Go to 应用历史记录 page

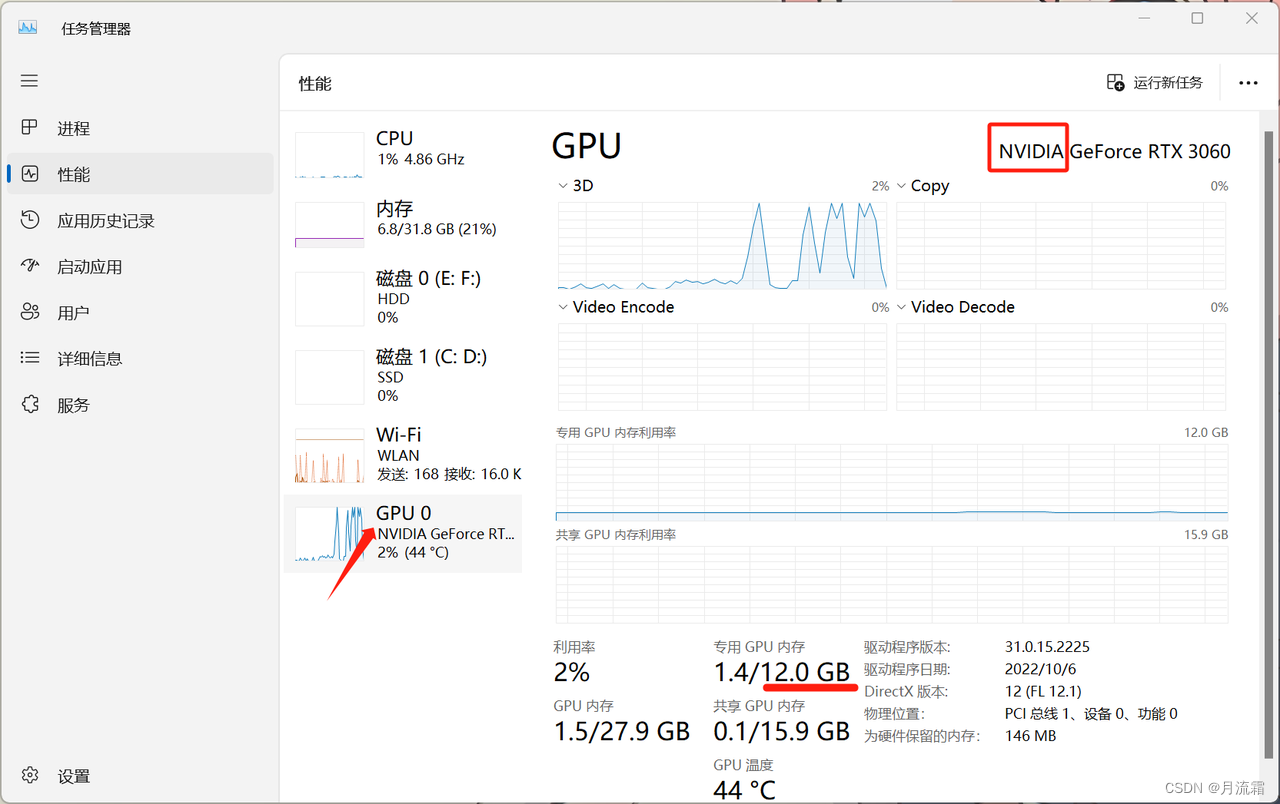140,220
